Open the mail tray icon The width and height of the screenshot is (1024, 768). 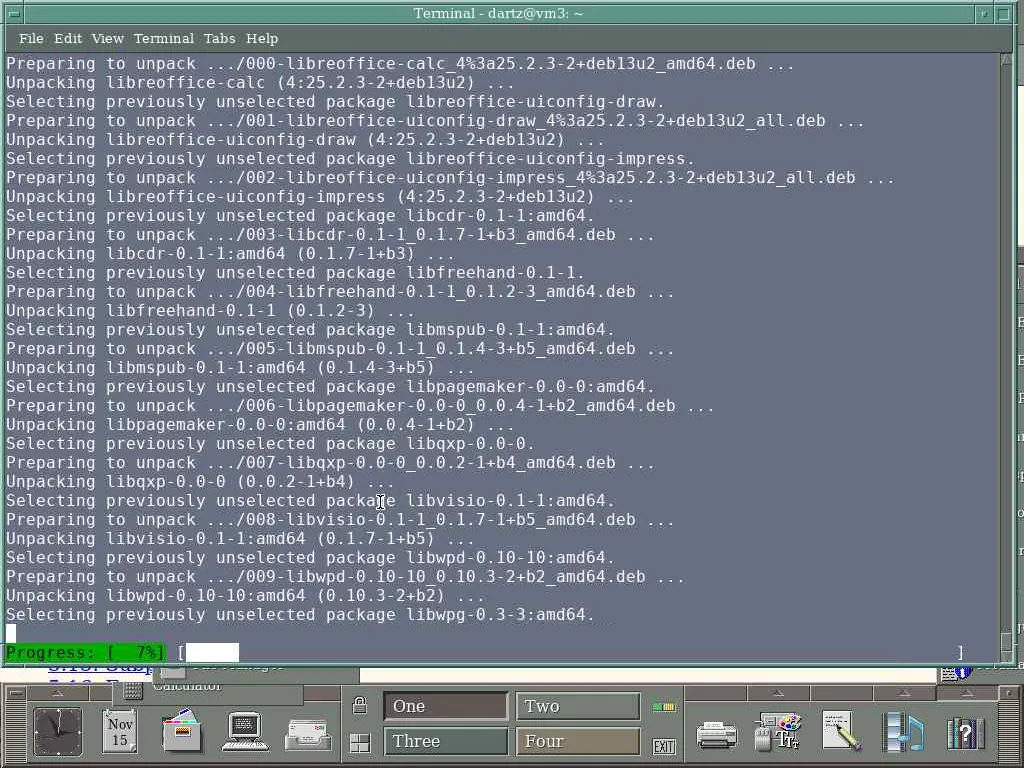click(x=308, y=734)
